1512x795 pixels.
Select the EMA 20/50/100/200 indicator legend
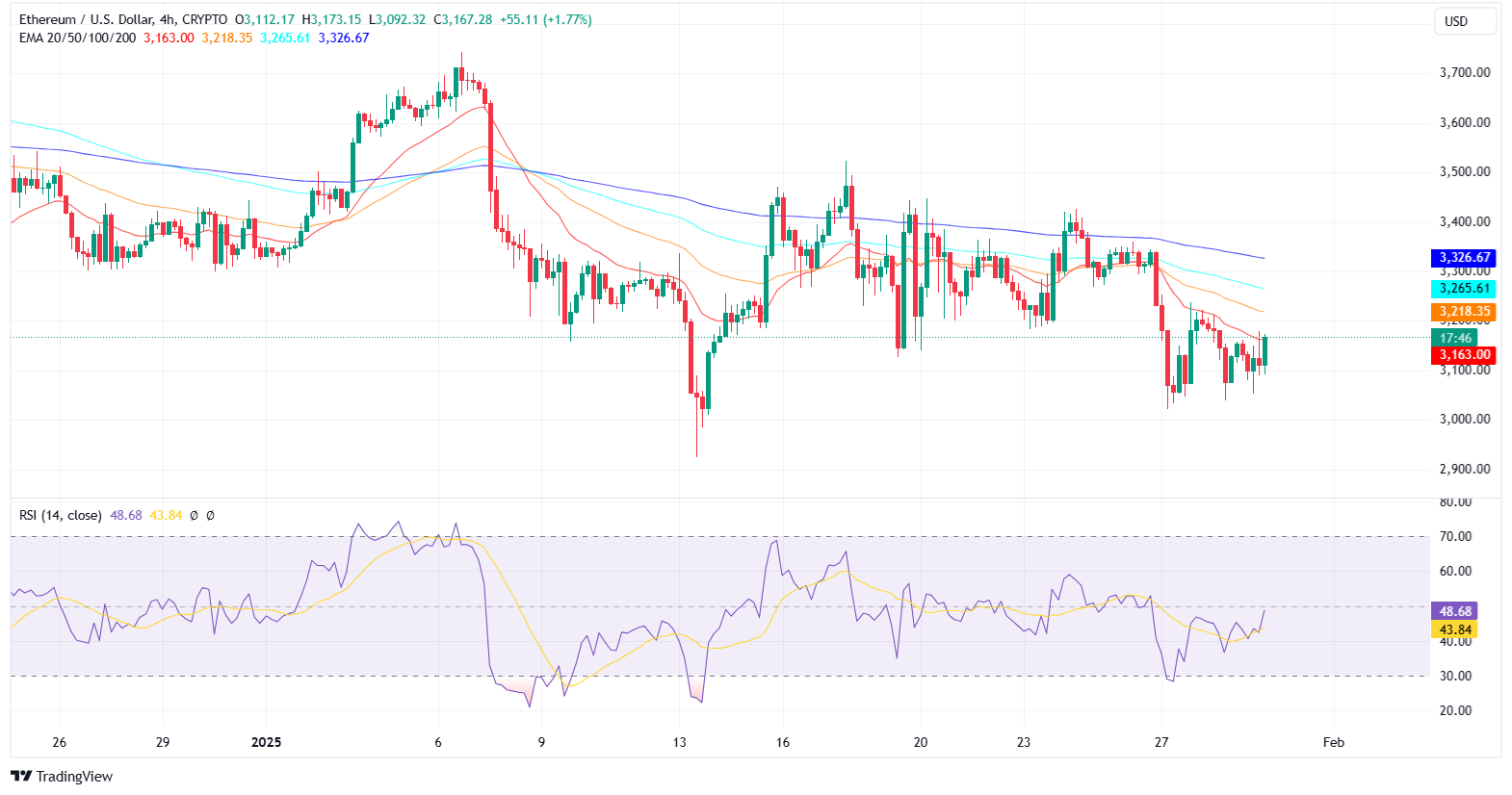pyautogui.click(x=77, y=38)
